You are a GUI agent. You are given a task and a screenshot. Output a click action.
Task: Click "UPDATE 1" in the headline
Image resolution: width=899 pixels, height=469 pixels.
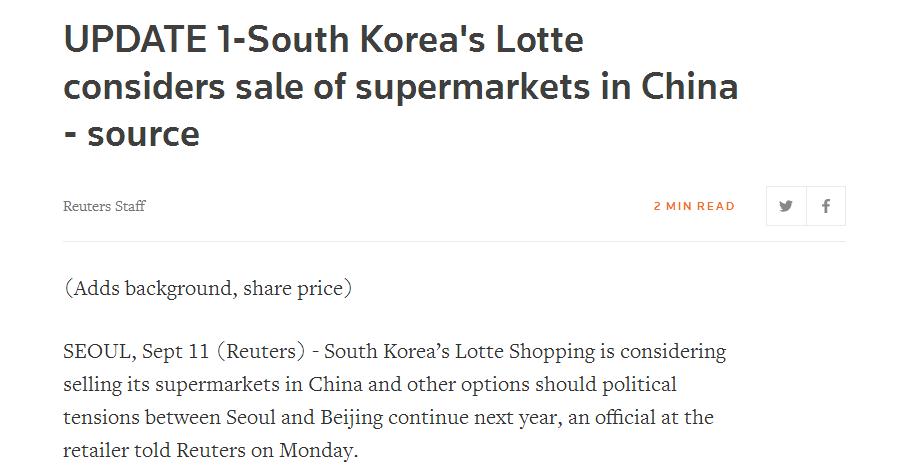click(x=147, y=40)
